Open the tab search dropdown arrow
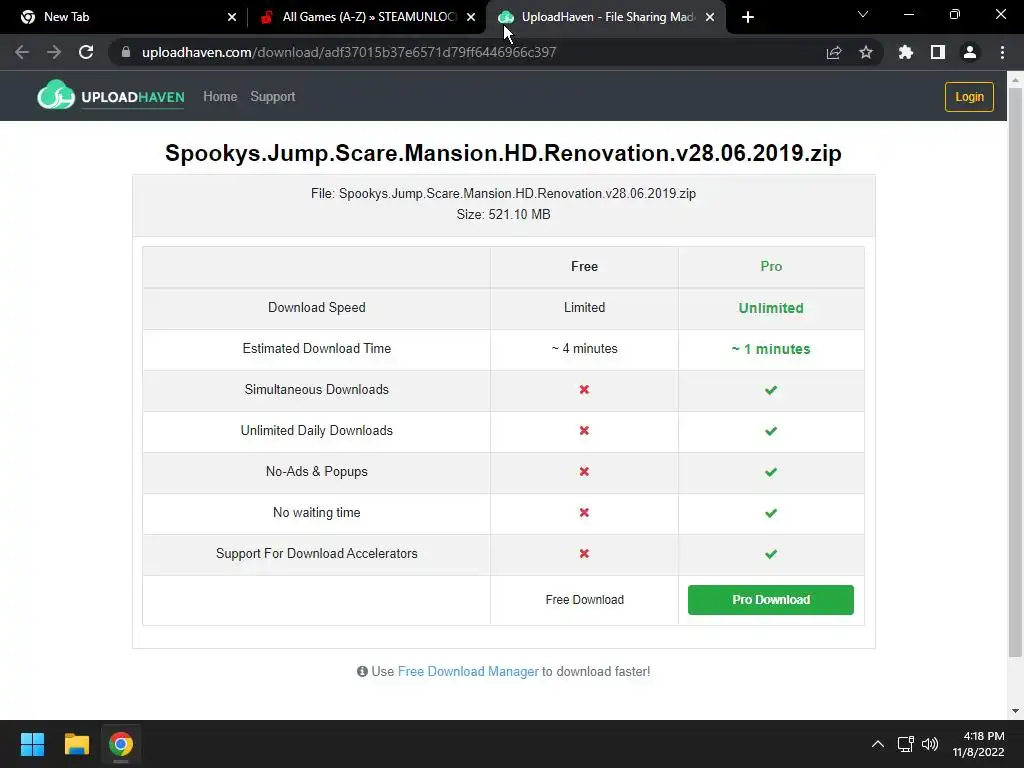The height and width of the screenshot is (768, 1024). click(x=863, y=14)
